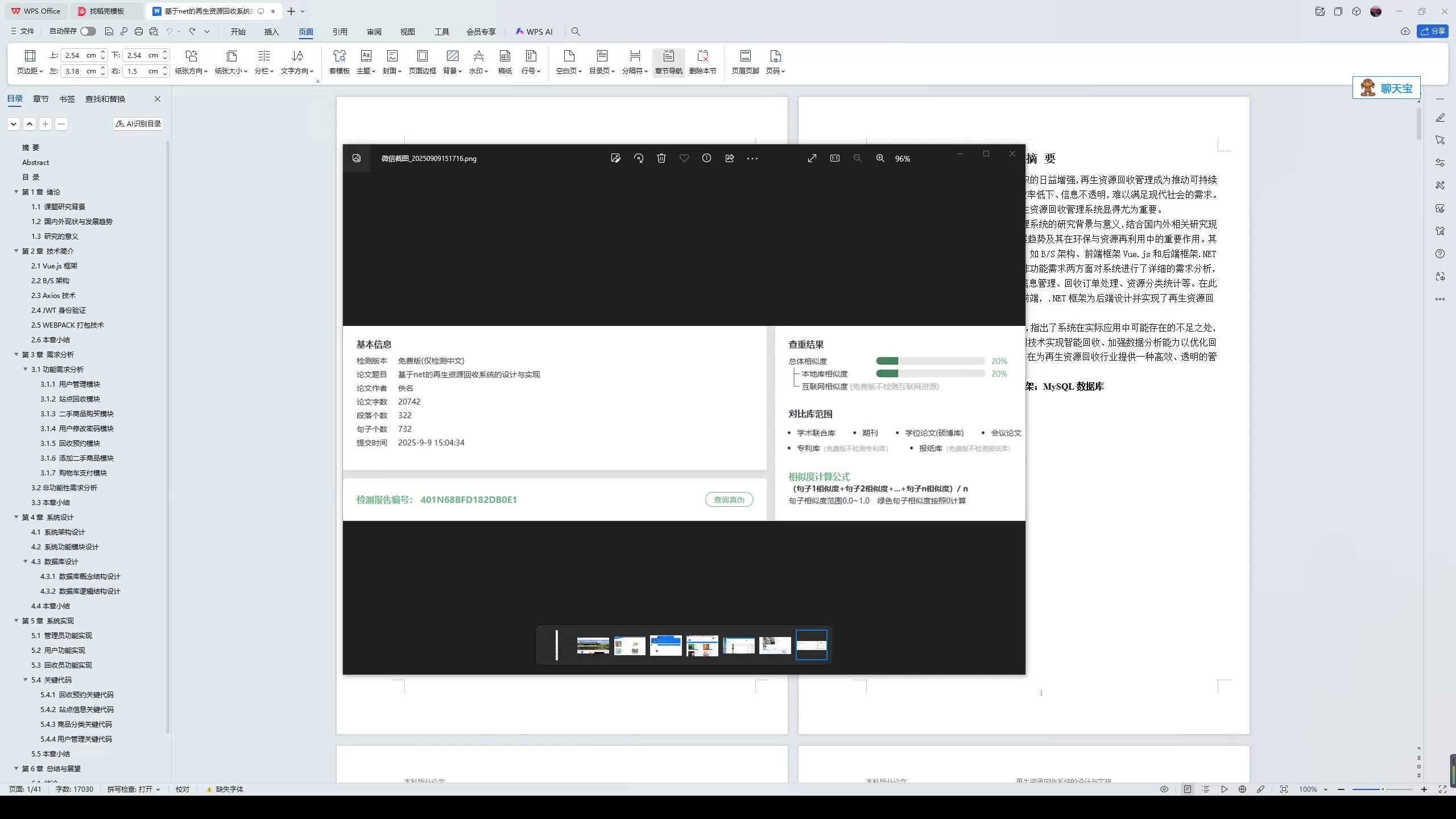The height and width of the screenshot is (819, 1456).
Task: Collapse 第3章 需求分析 in the outline
Action: point(15,354)
